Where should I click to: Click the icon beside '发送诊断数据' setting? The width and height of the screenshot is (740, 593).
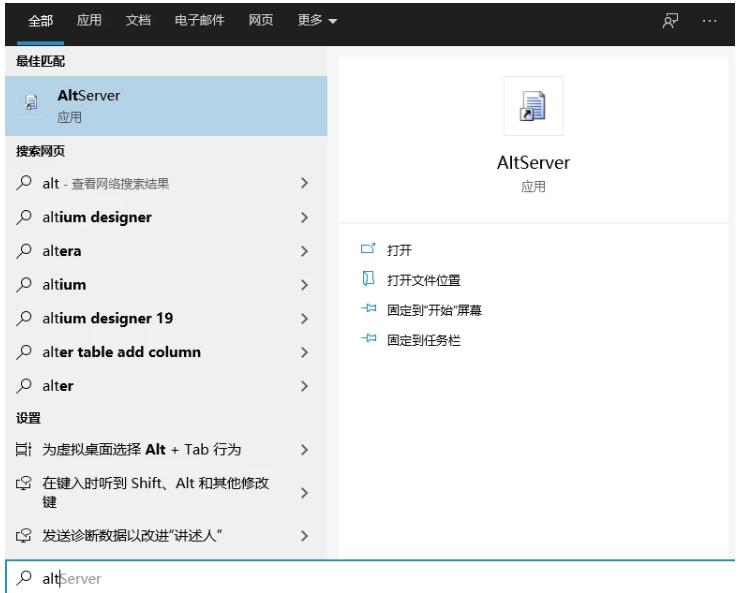pos(24,536)
